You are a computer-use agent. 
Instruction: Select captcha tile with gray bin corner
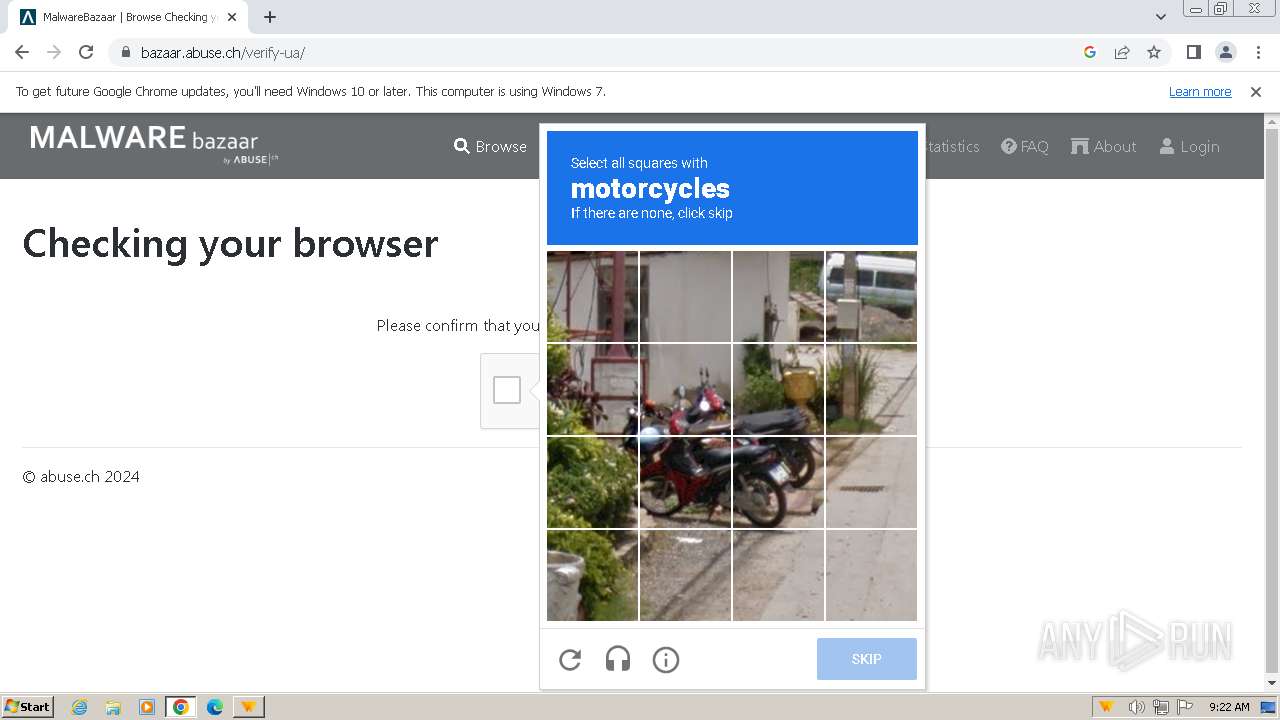pos(592,576)
